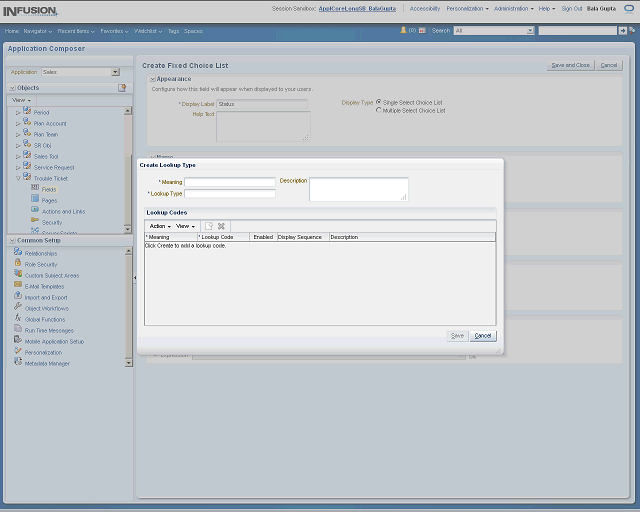Click the lookup Description text area
Screen dimensions: 640x512
359,189
